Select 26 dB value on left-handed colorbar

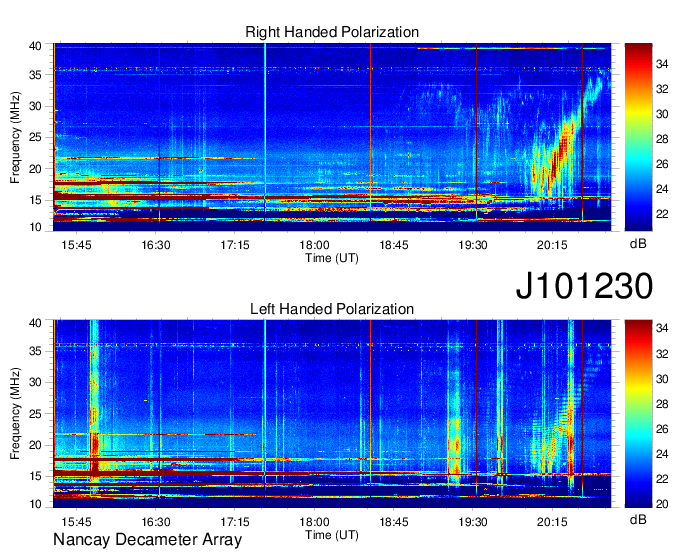[662, 429]
